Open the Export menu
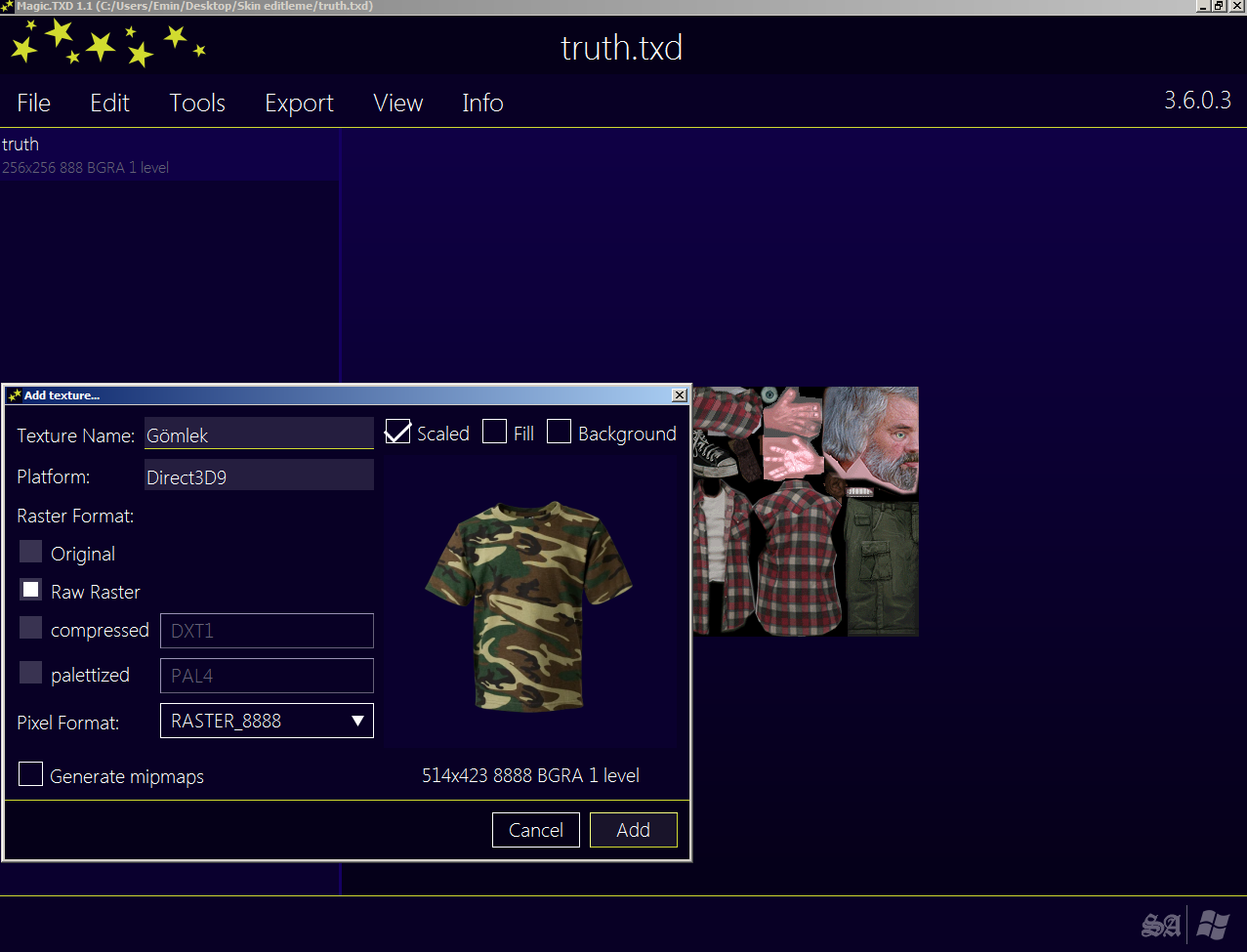 pyautogui.click(x=299, y=103)
